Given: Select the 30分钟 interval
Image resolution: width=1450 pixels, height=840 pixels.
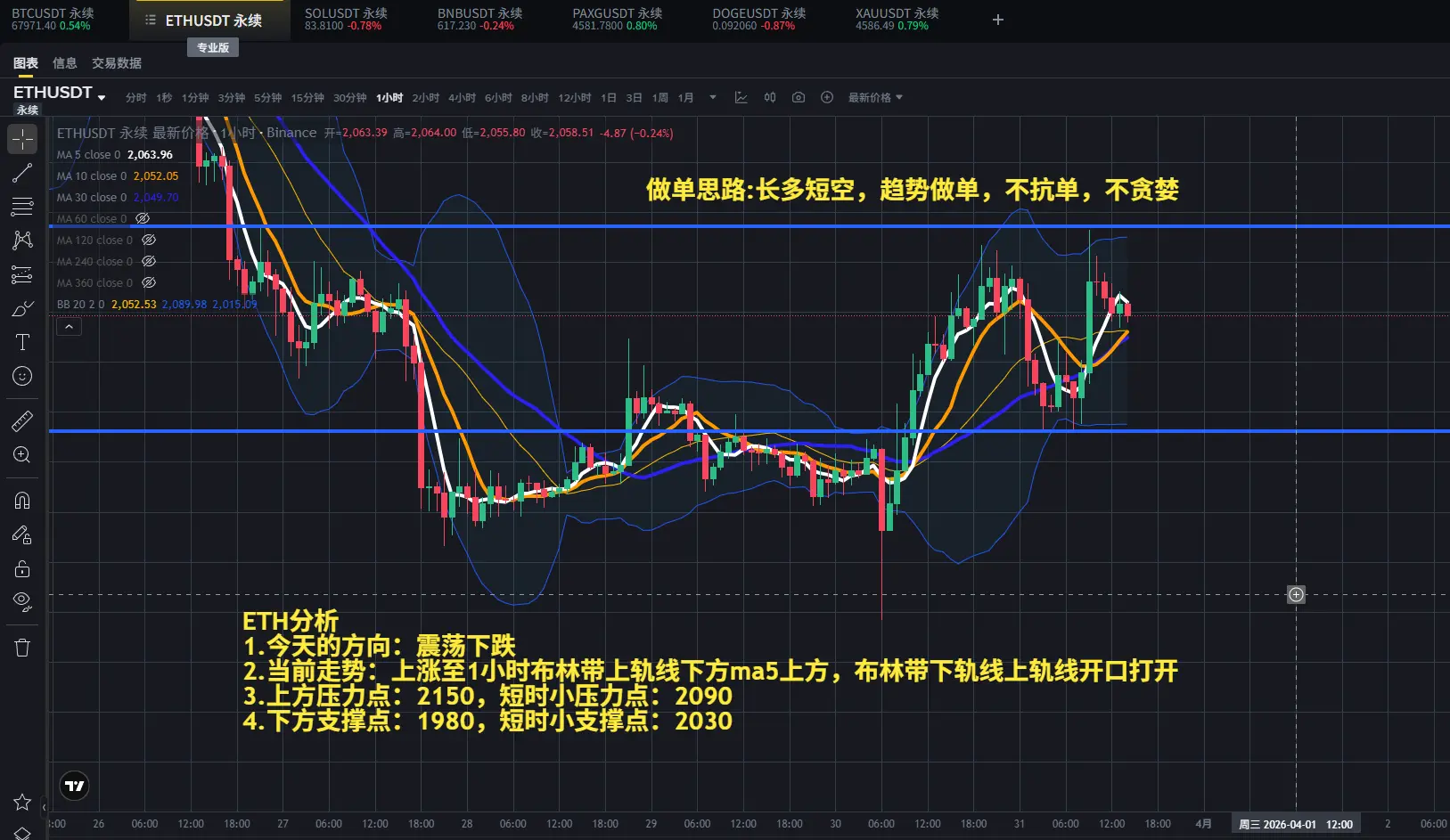Looking at the screenshot, I should [x=350, y=98].
